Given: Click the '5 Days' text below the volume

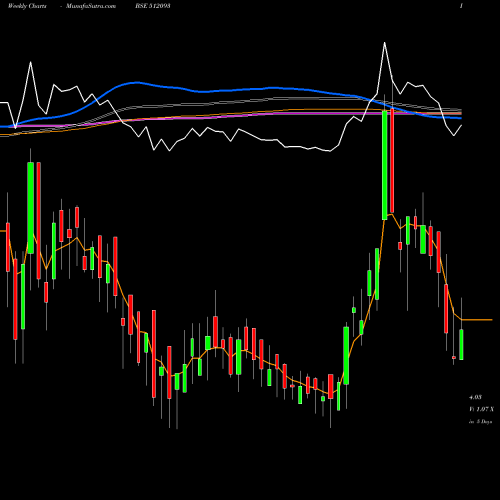Looking at the screenshot, I should (484, 422).
